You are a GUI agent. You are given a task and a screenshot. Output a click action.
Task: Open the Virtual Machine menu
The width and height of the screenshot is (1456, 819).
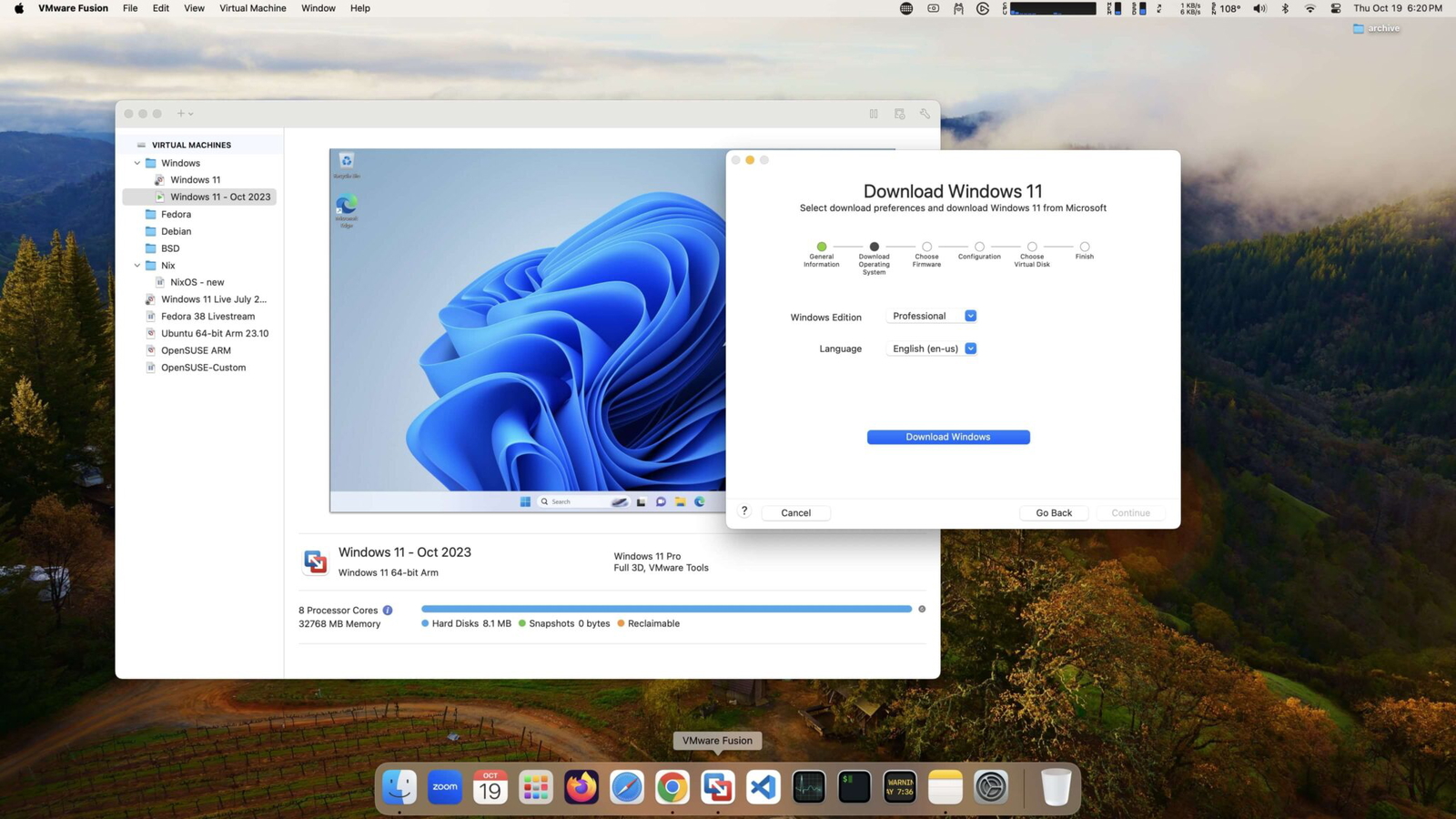(x=252, y=8)
